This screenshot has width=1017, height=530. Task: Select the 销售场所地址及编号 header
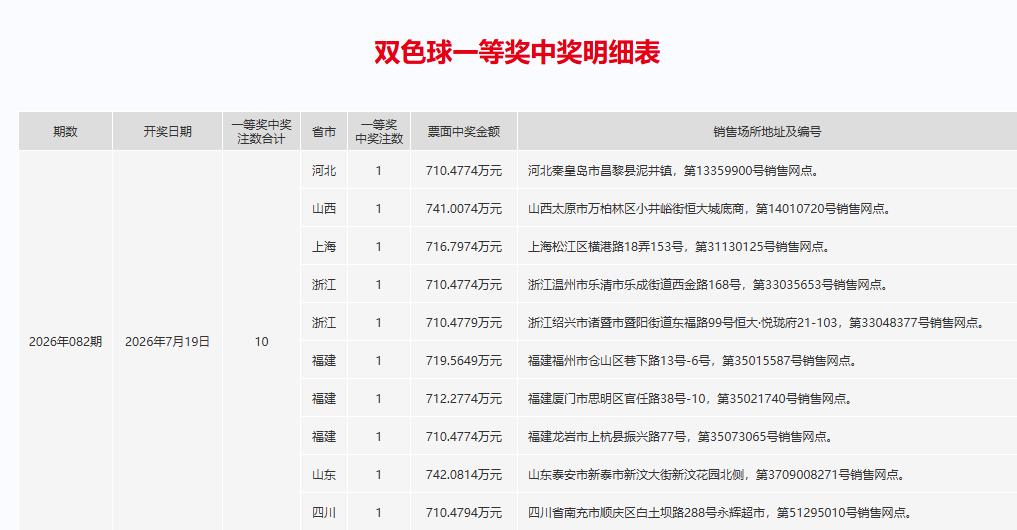point(767,132)
